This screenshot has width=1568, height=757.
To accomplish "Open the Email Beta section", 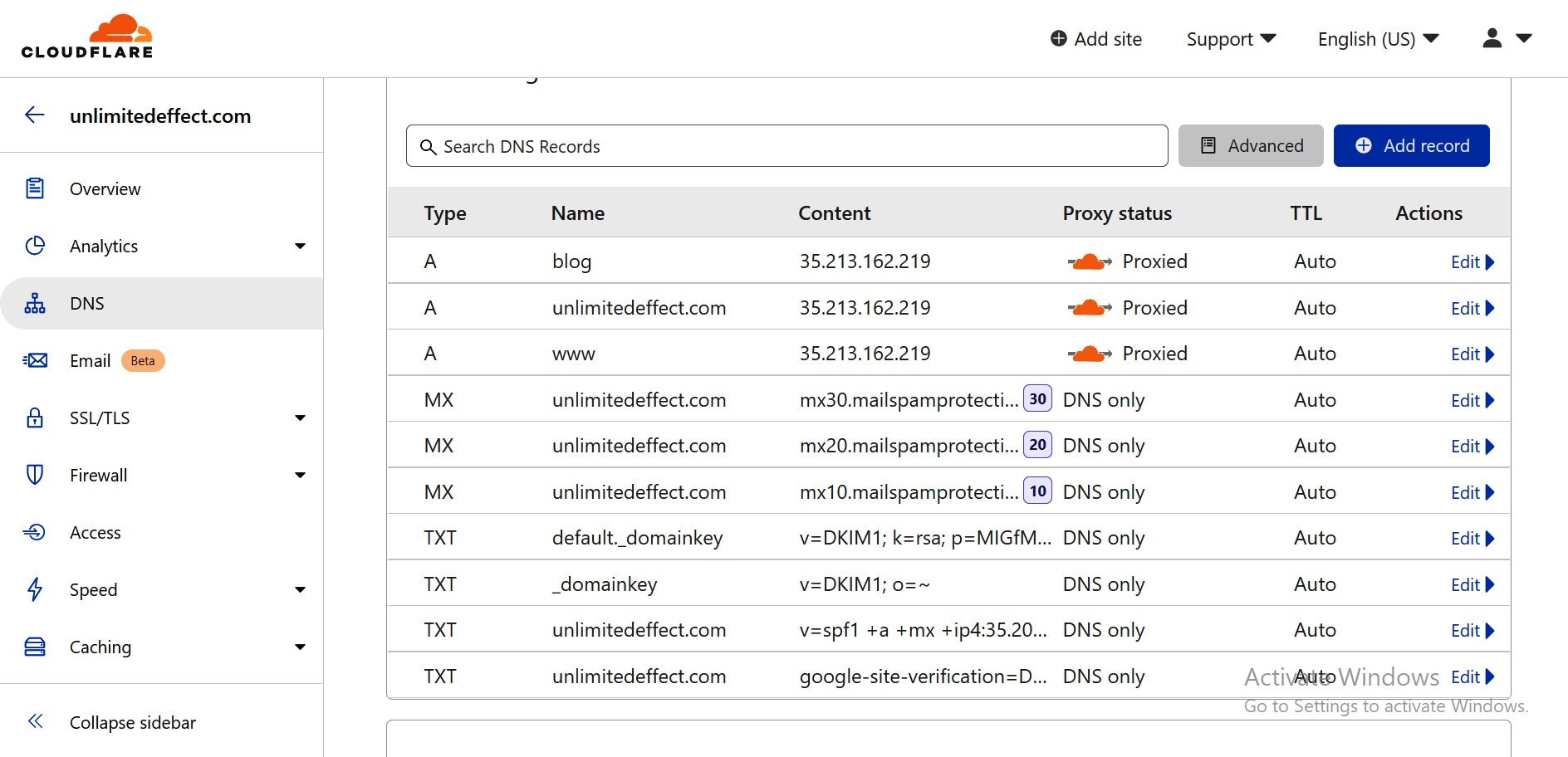I will coord(90,360).
